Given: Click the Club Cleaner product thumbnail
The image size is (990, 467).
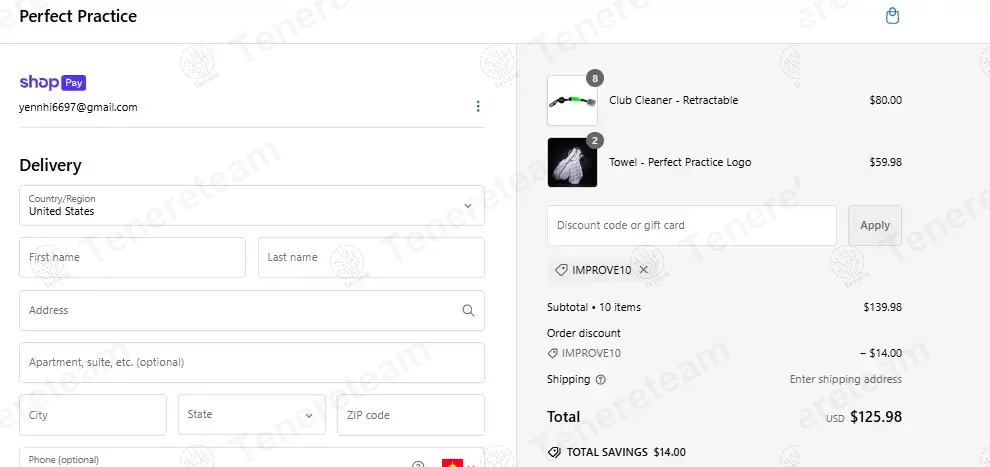Looking at the screenshot, I should [572, 100].
